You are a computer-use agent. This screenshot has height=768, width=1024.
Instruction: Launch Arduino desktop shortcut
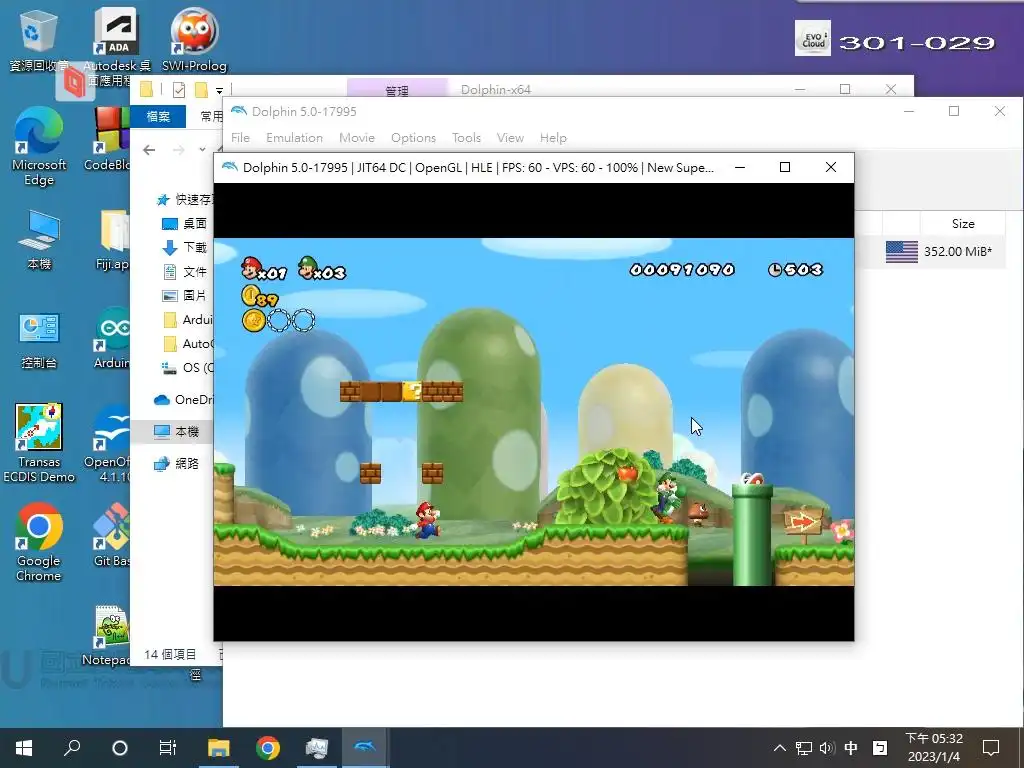[x=112, y=338]
